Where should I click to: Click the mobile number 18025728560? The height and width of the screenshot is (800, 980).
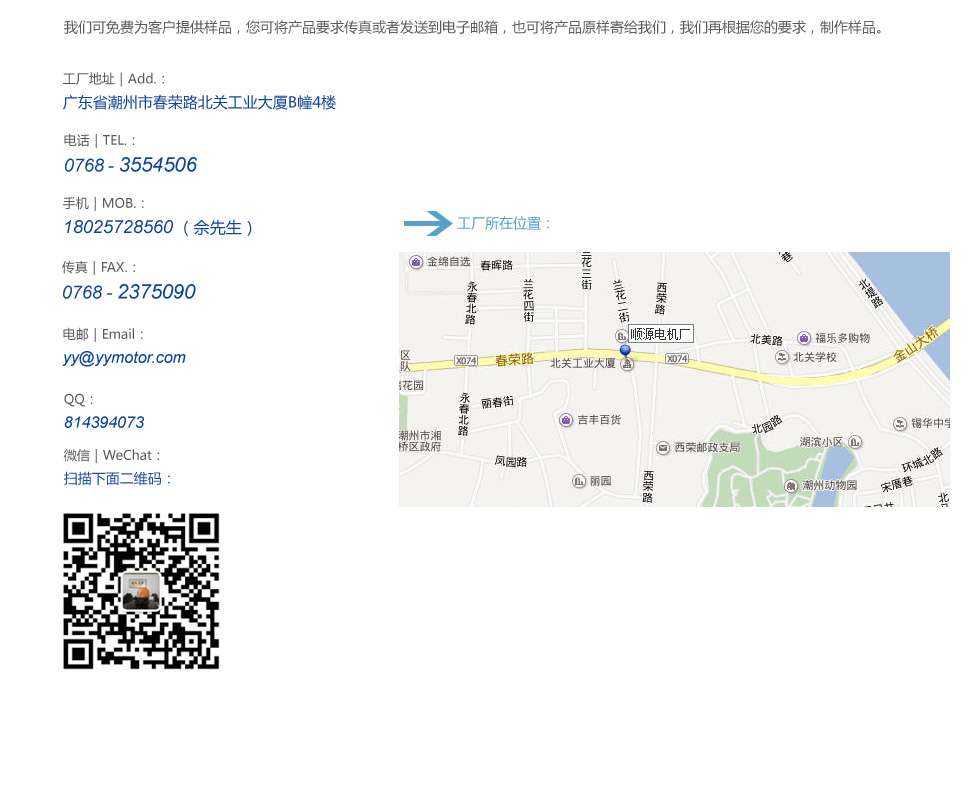pyautogui.click(x=118, y=227)
